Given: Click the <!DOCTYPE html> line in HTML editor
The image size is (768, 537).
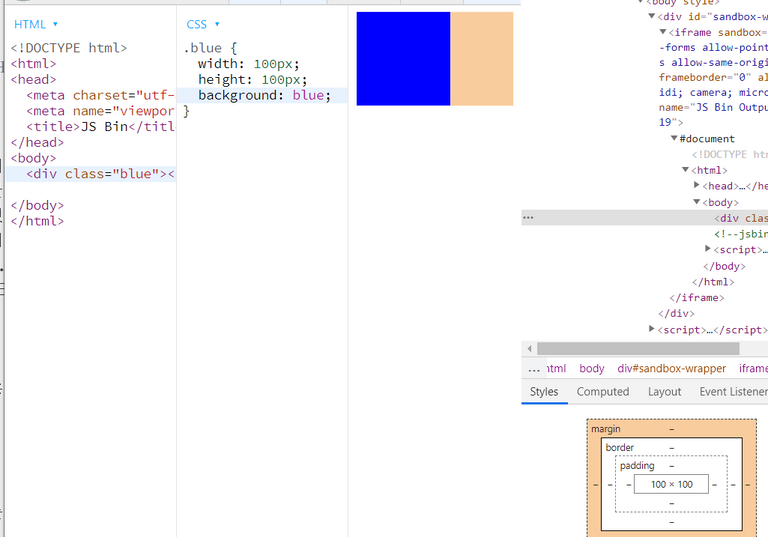Looking at the screenshot, I should tap(69, 48).
